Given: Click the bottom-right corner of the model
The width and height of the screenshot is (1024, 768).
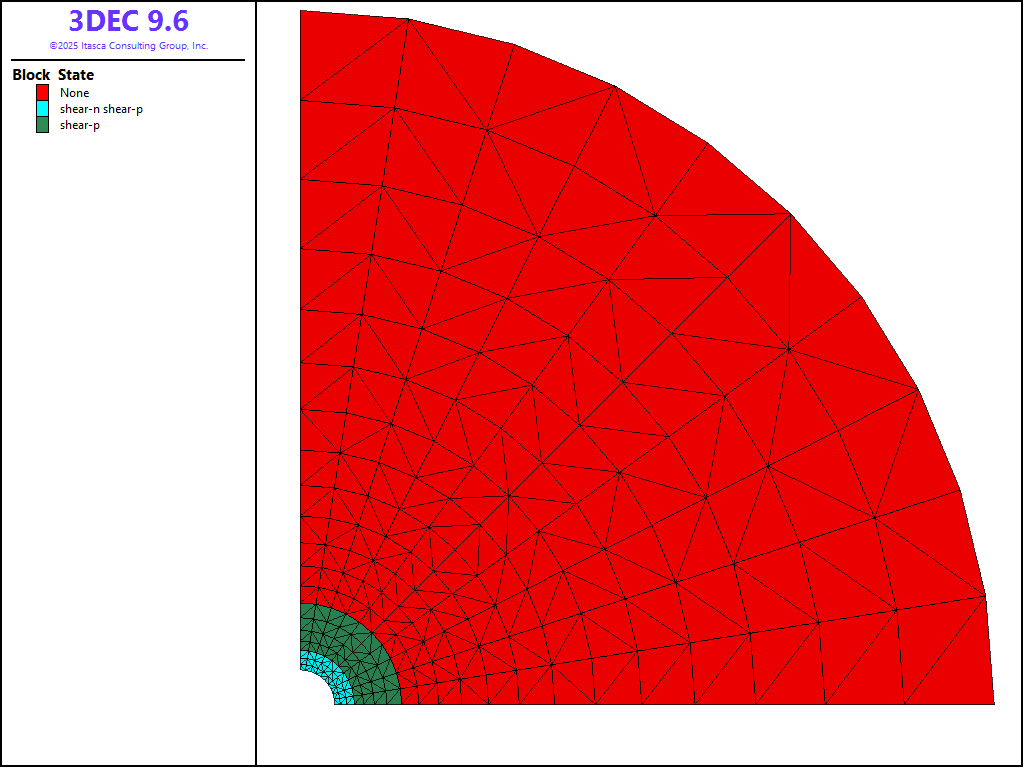Looking at the screenshot, I should pos(993,703).
